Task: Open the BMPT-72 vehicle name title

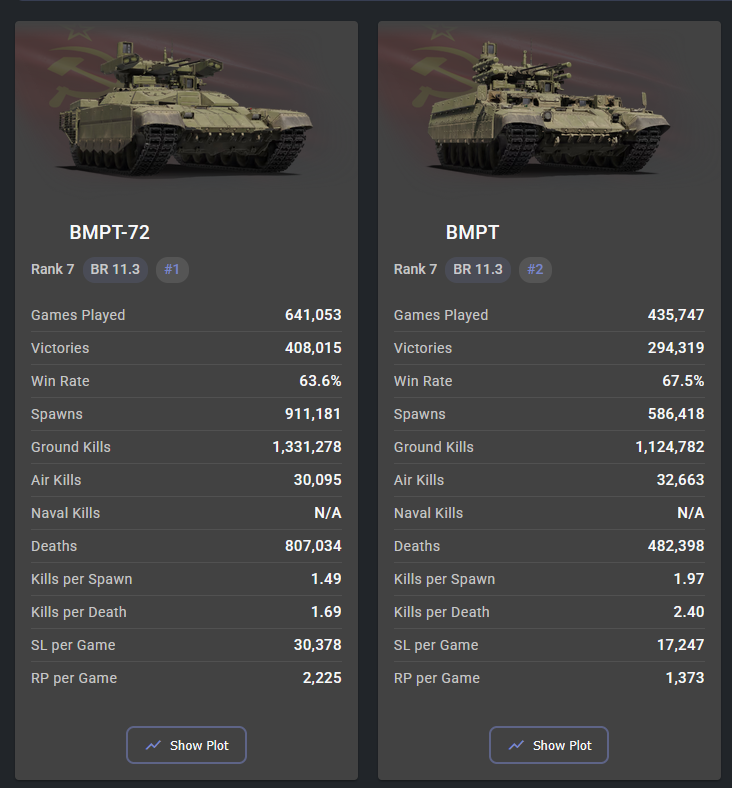Action: point(109,233)
